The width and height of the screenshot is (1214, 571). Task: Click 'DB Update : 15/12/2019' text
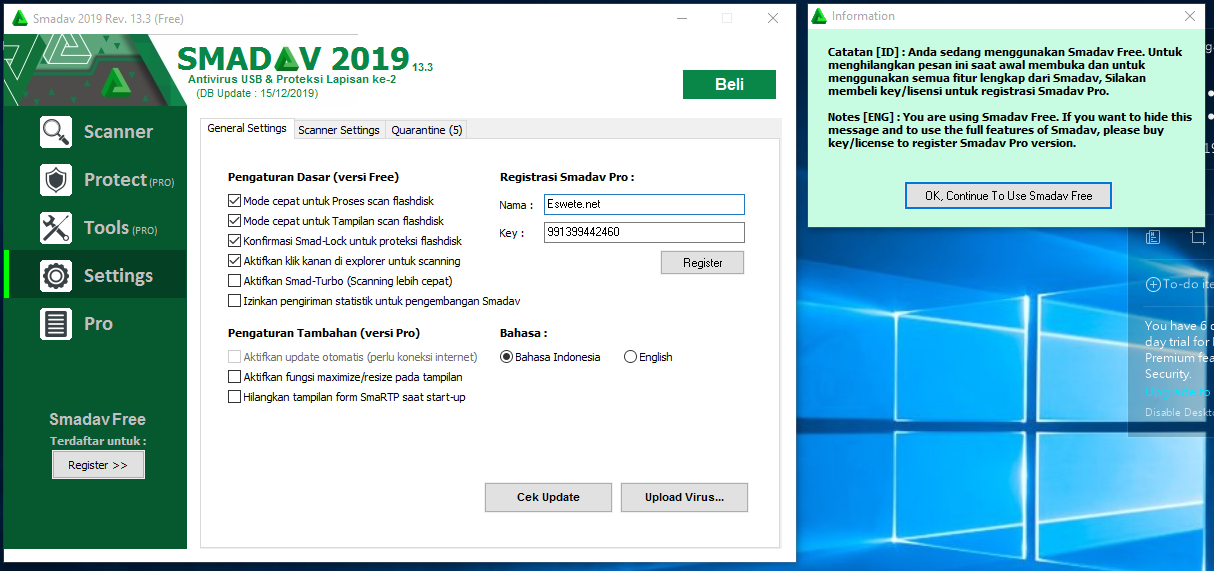[257, 93]
